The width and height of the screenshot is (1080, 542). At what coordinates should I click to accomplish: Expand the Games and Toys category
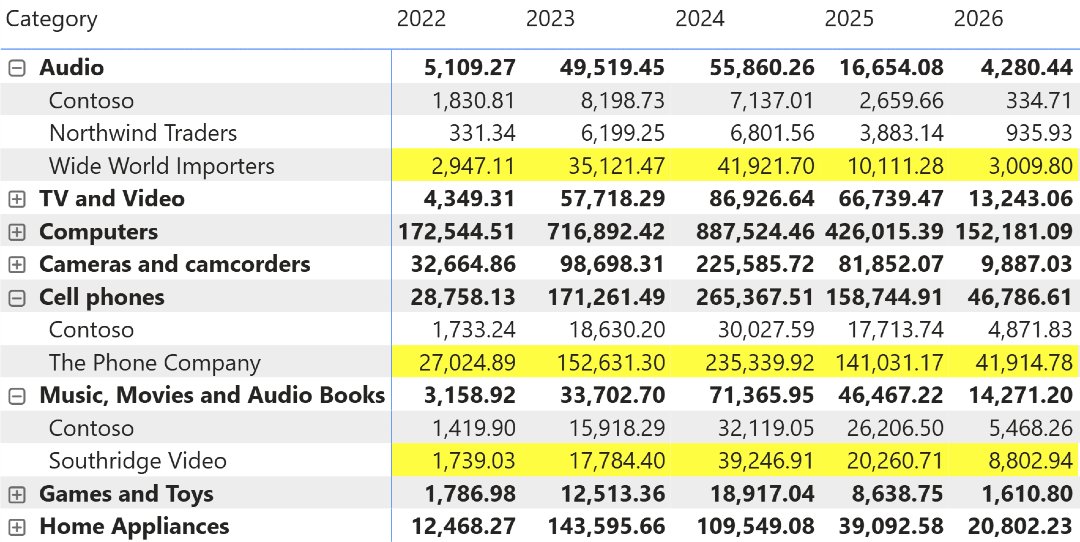point(17,494)
